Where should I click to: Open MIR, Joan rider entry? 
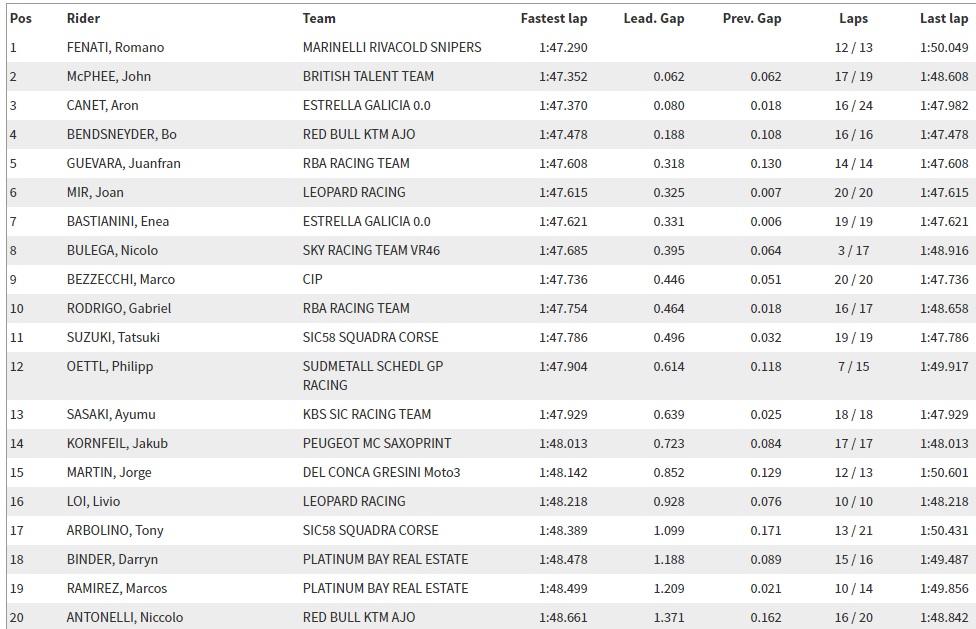tap(95, 192)
